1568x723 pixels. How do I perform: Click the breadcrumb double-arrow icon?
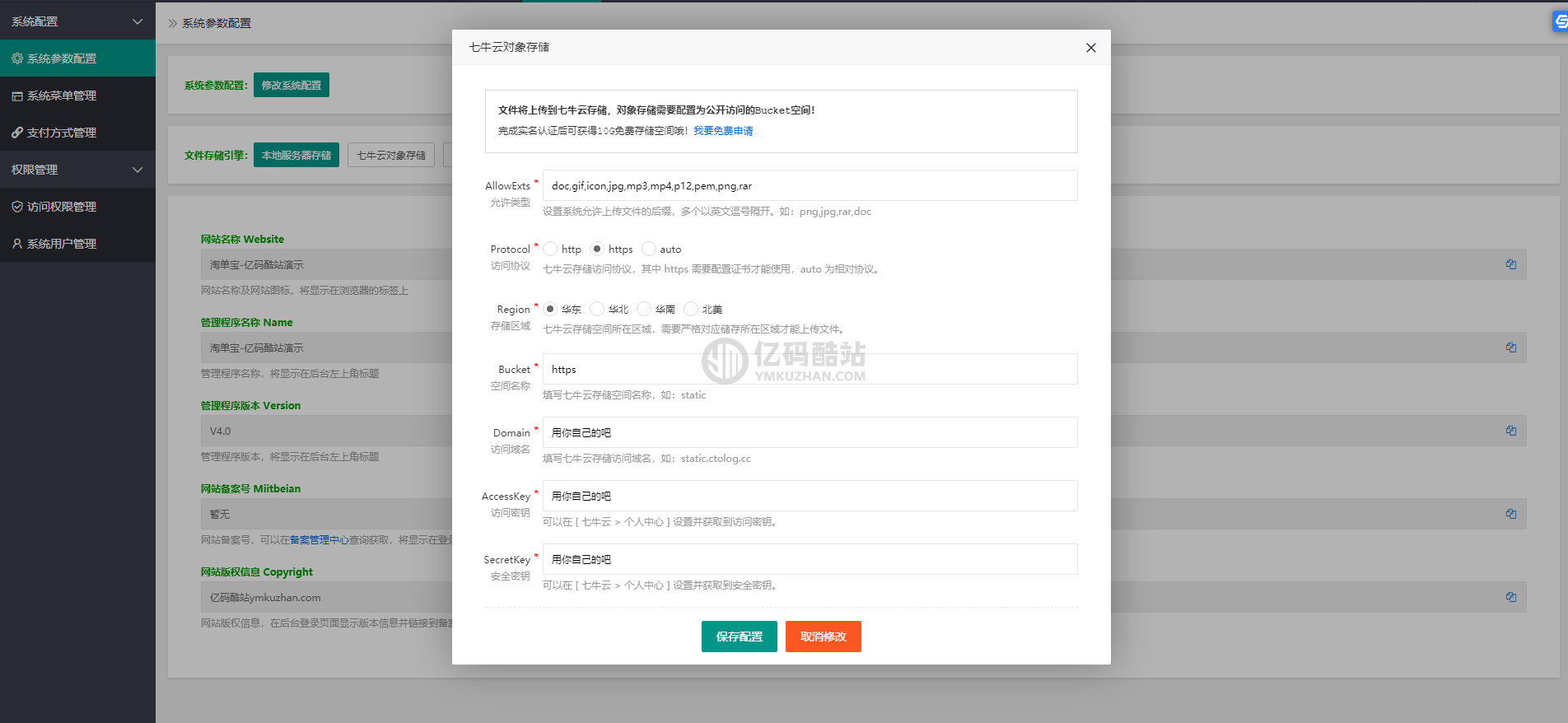pyautogui.click(x=173, y=23)
